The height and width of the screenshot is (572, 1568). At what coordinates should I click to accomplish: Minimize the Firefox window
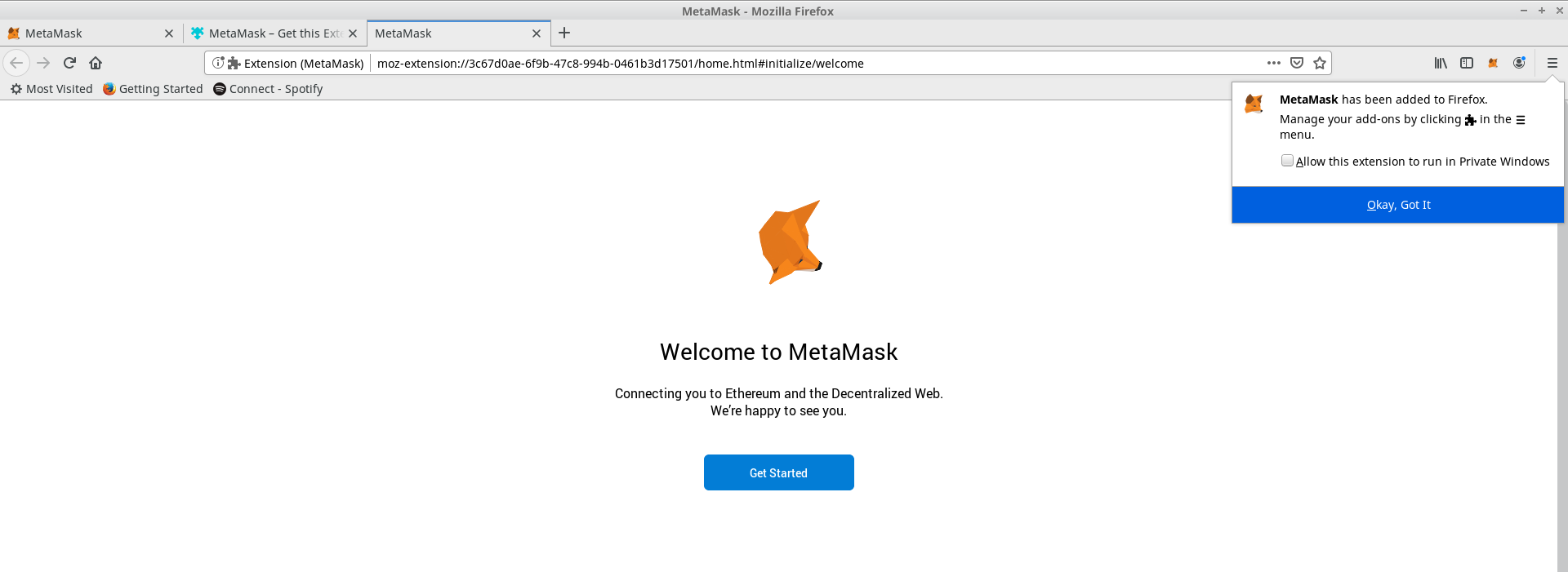pyautogui.click(x=1524, y=11)
